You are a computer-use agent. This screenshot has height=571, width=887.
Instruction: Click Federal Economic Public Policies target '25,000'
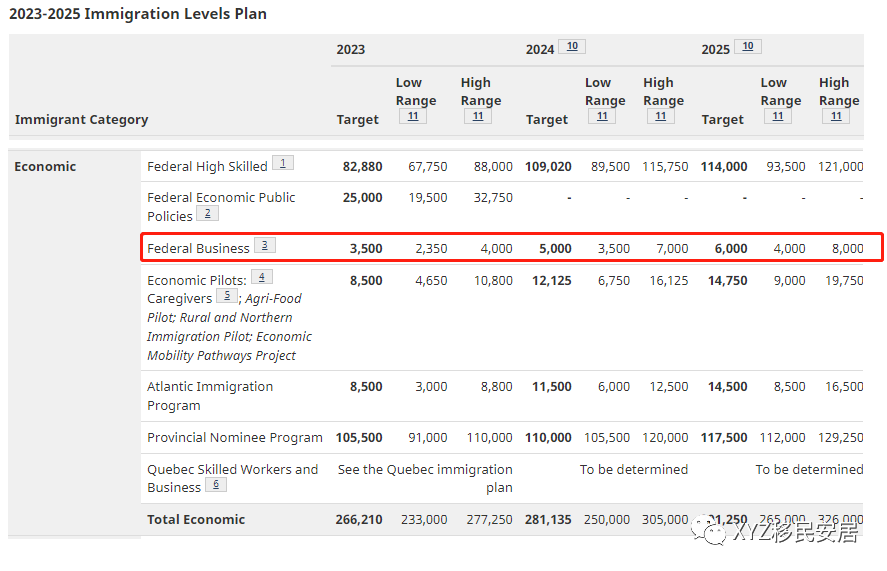pos(363,198)
